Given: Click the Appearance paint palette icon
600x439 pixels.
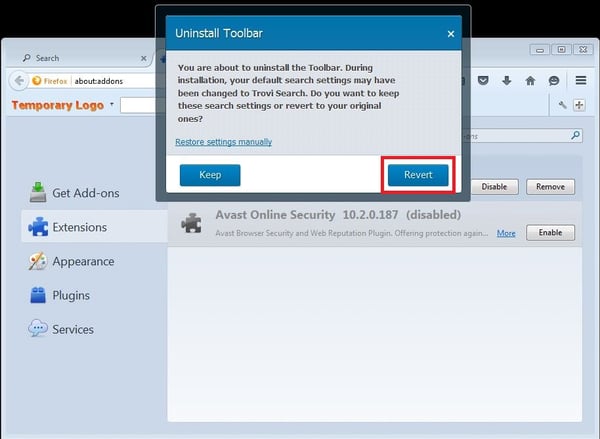Looking at the screenshot, I should [38, 261].
